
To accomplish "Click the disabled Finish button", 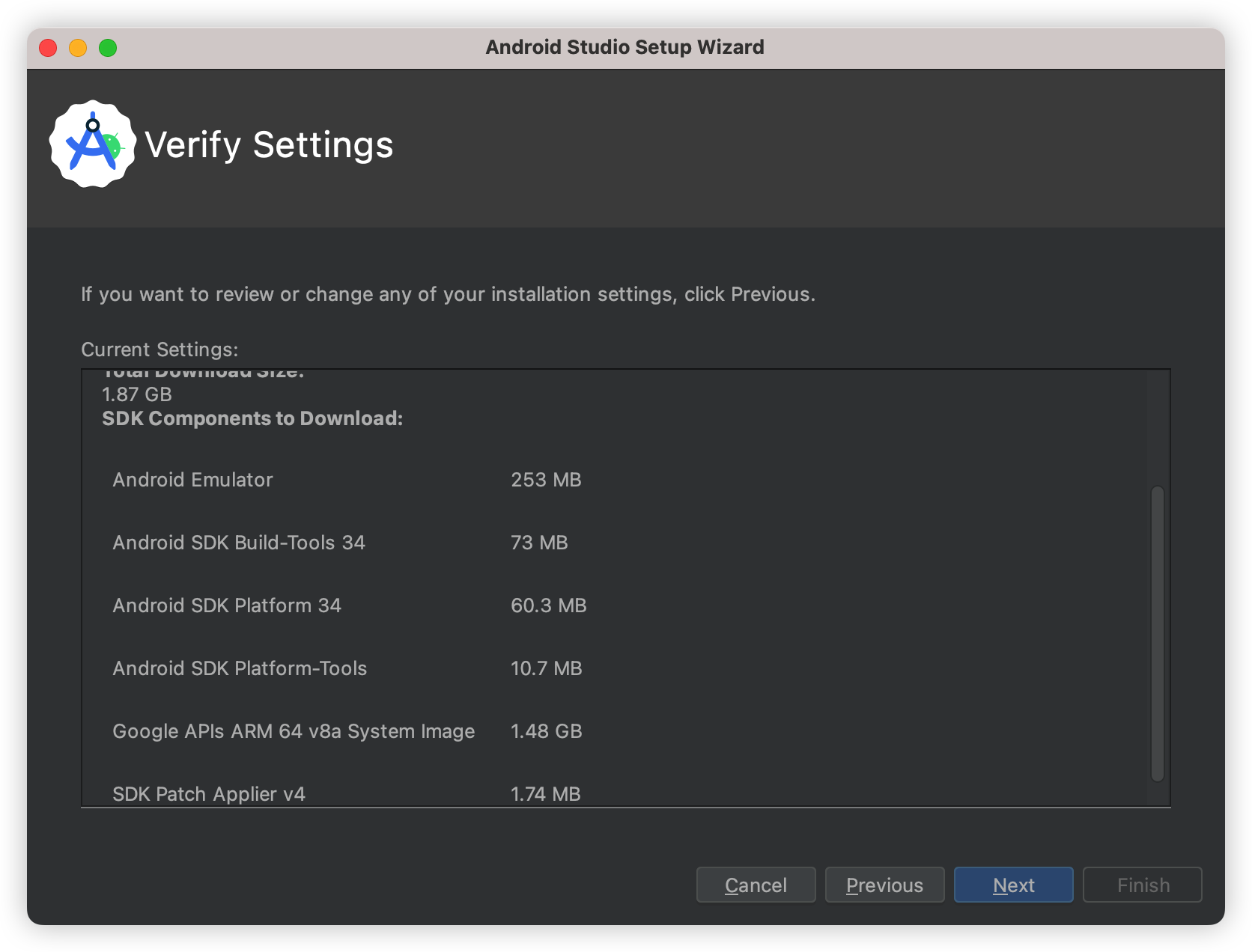I will point(1142,885).
